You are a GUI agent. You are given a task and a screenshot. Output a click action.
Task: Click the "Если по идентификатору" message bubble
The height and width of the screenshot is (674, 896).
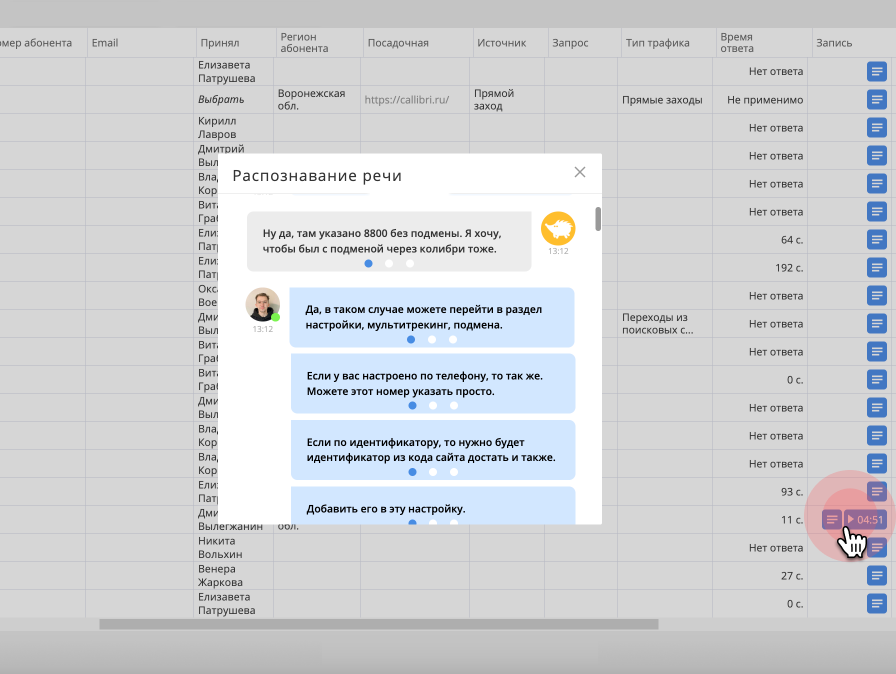coord(432,449)
